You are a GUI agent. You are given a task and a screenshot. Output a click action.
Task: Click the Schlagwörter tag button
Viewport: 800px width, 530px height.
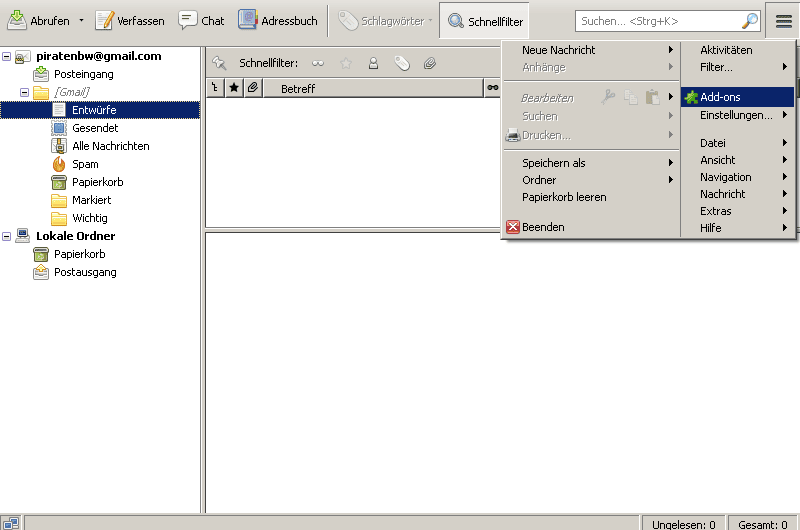tap(385, 21)
